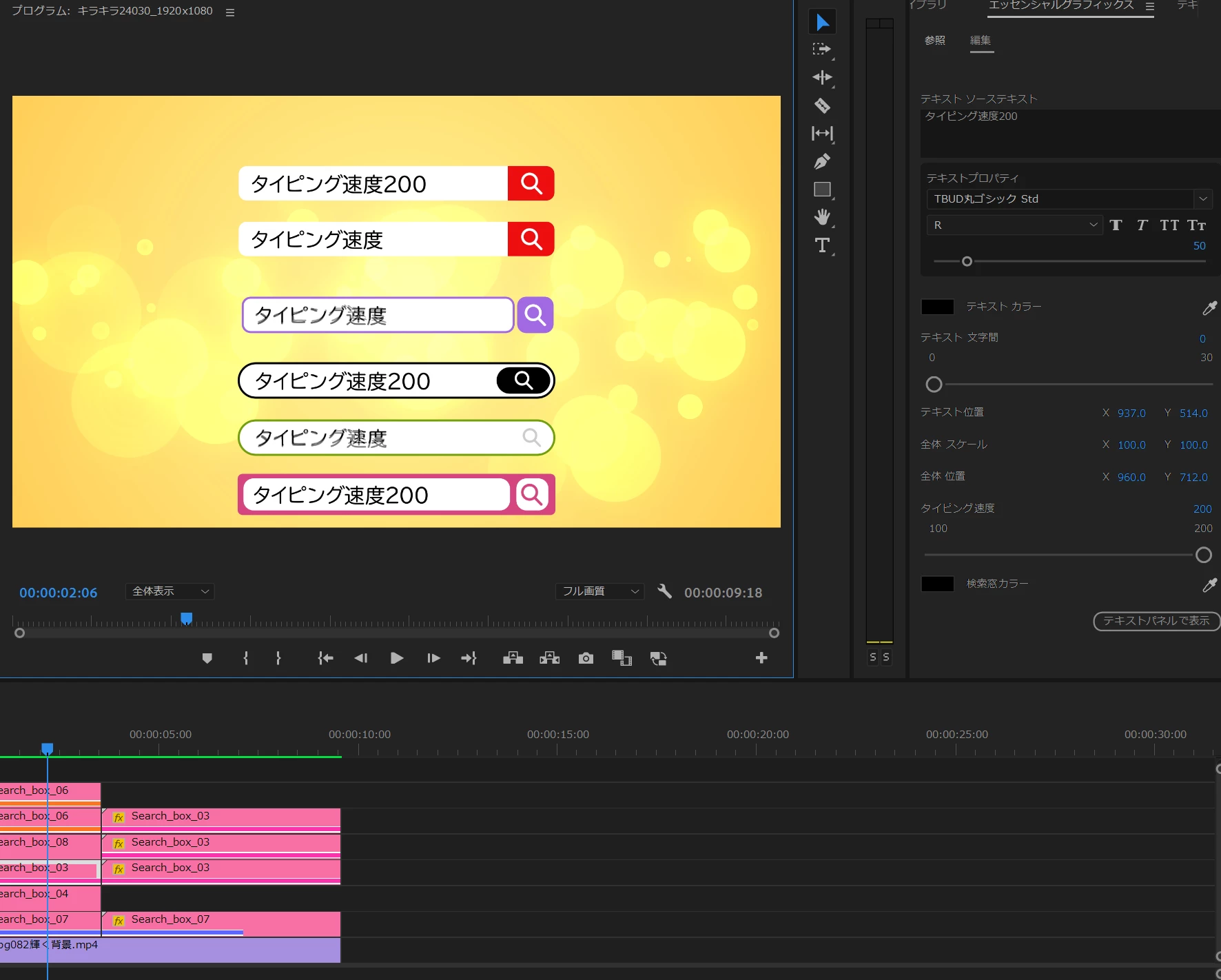Viewport: 1221px width, 980px height.
Task: Step forward one frame
Action: point(433,658)
